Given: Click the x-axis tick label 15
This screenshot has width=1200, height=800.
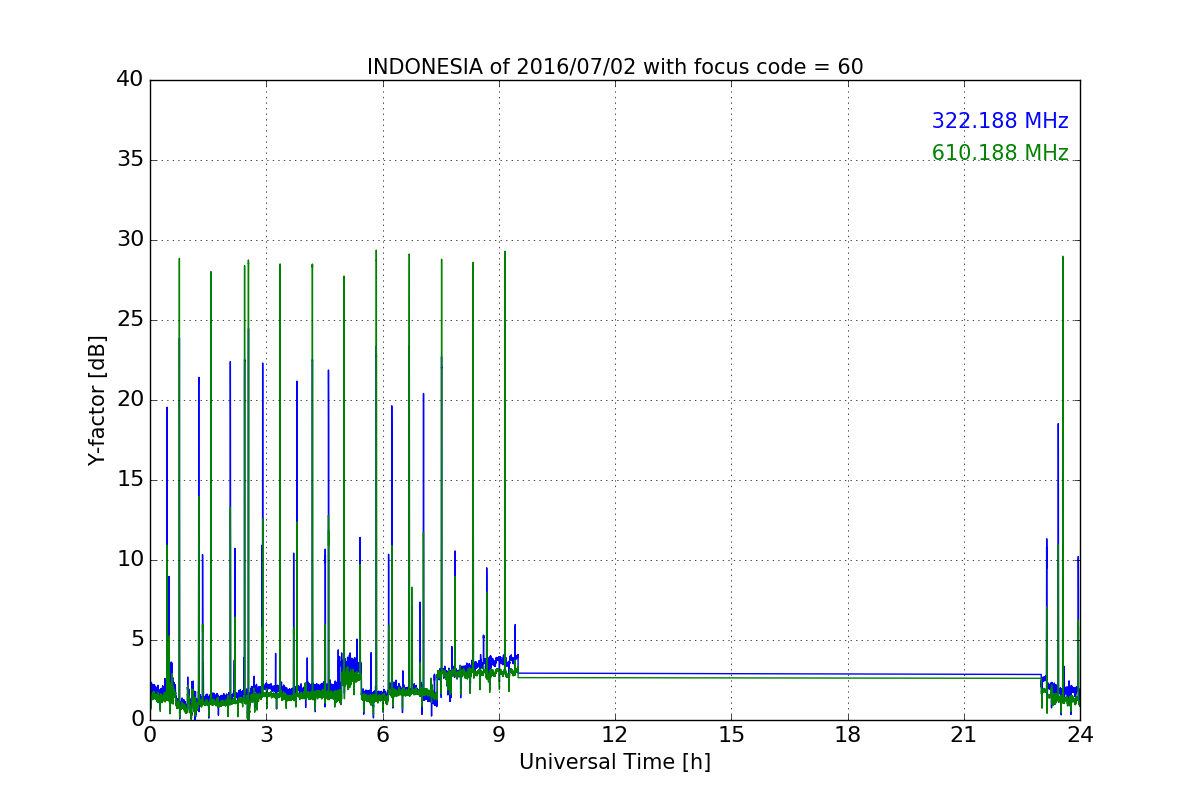Looking at the screenshot, I should coord(731,735).
